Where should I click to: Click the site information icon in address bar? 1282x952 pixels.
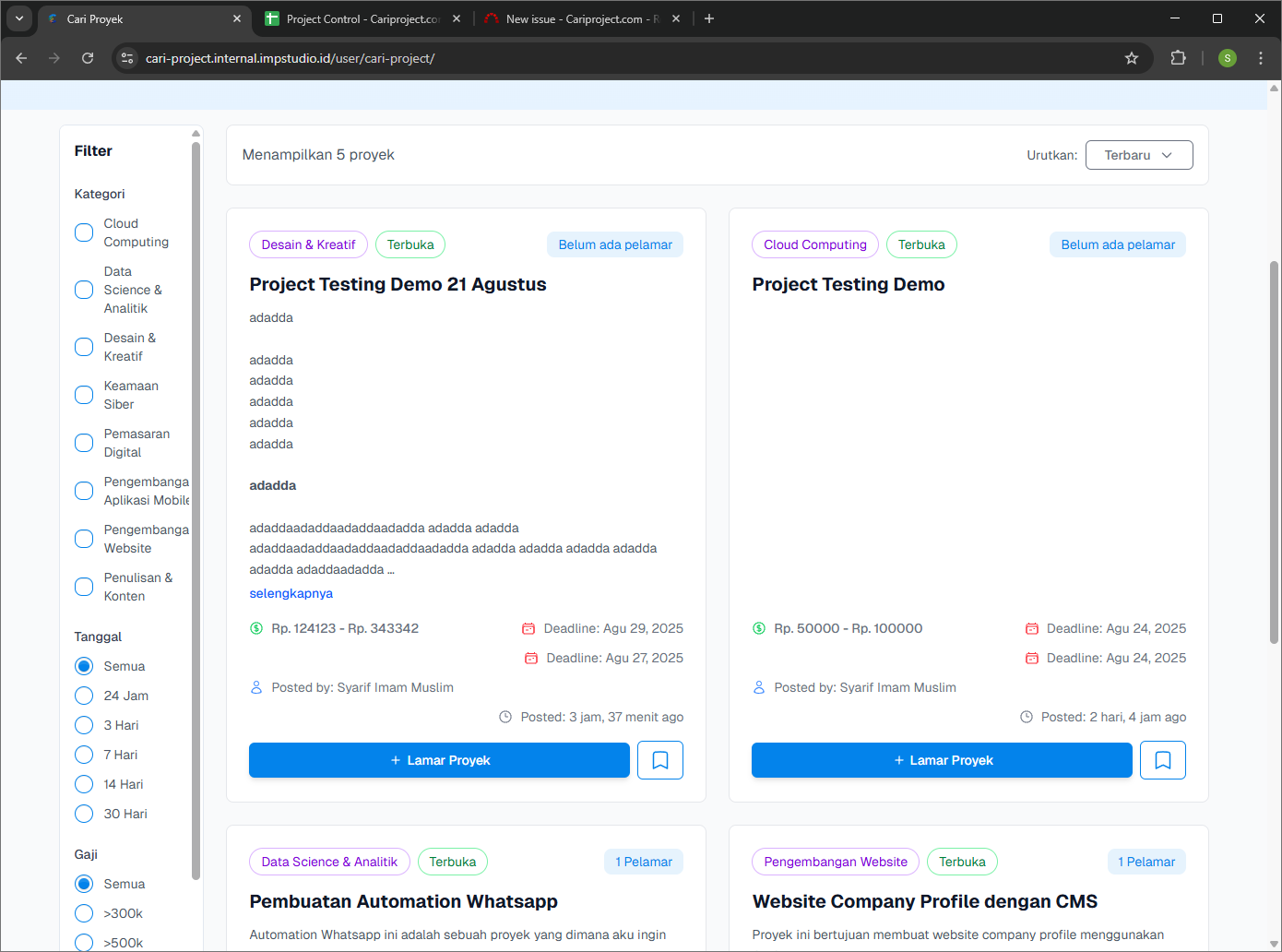pyautogui.click(x=128, y=58)
